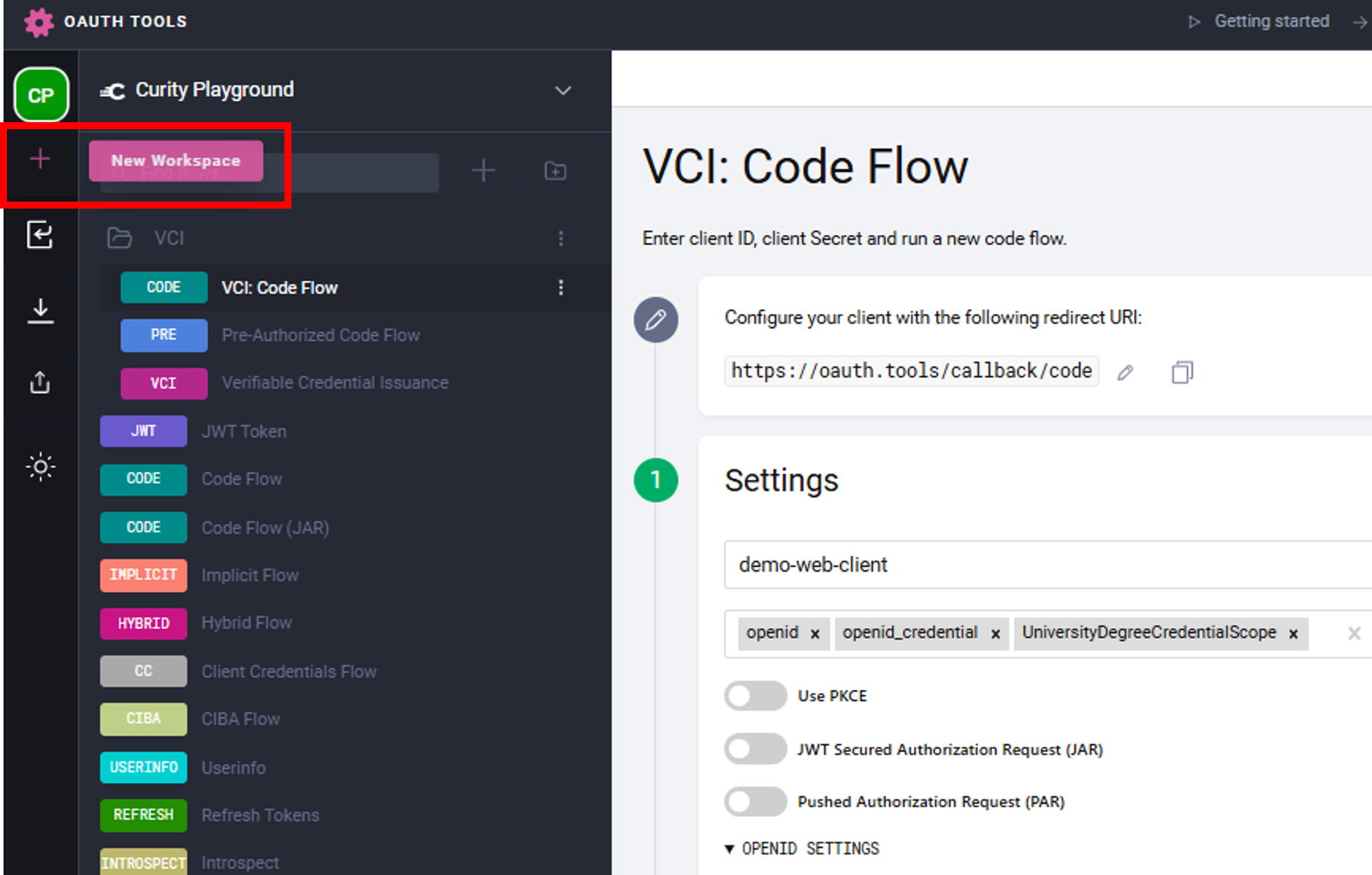
Task: Click the arrow icon after Getting started
Action: pos(1360,22)
